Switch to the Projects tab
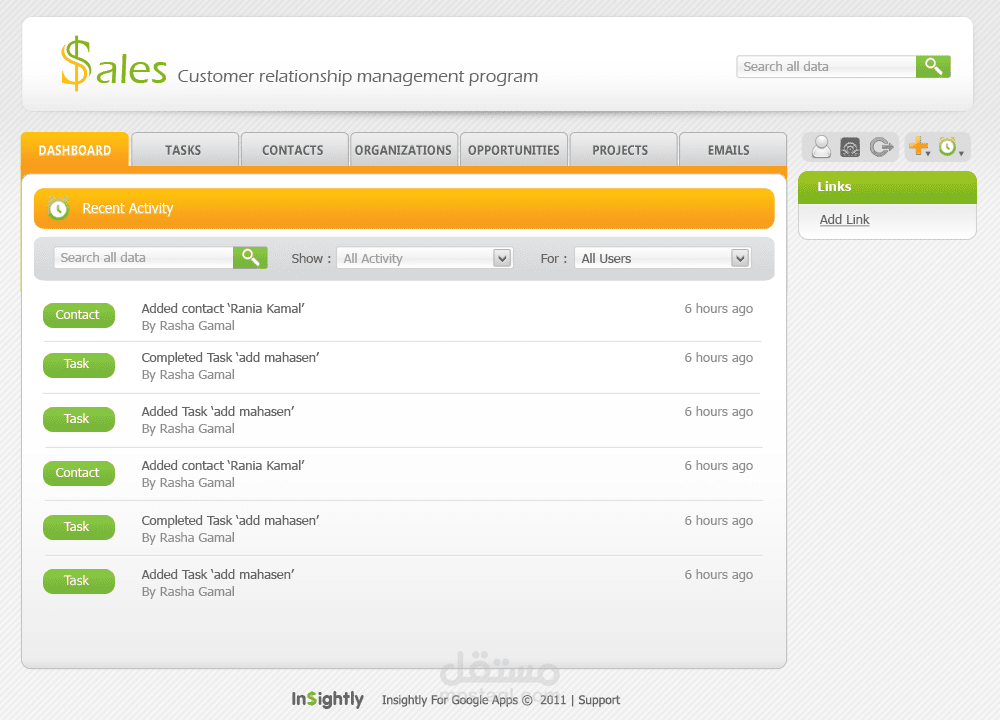Viewport: 1000px width, 720px height. pos(623,150)
